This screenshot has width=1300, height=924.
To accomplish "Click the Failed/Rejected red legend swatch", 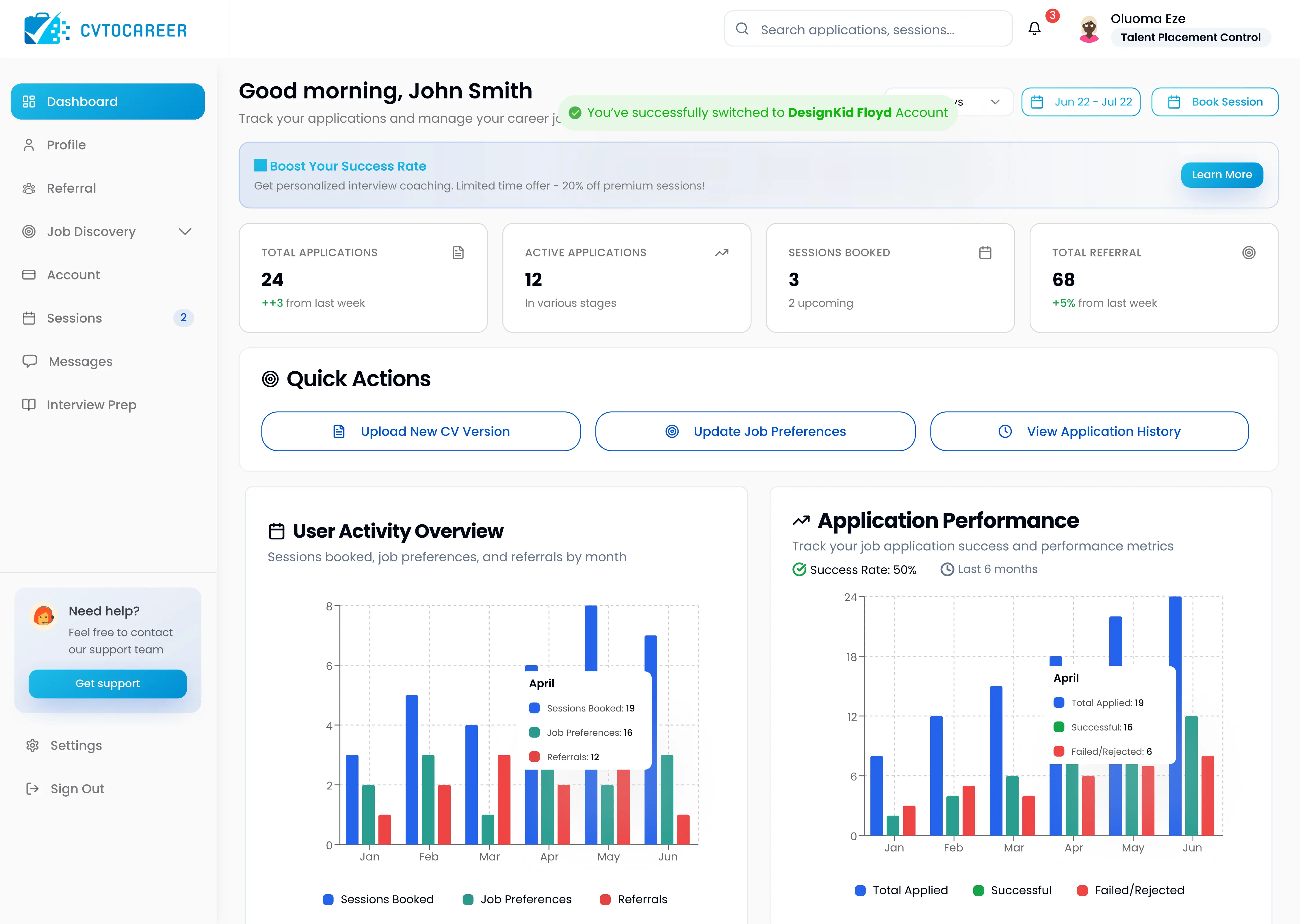I will [1082, 891].
